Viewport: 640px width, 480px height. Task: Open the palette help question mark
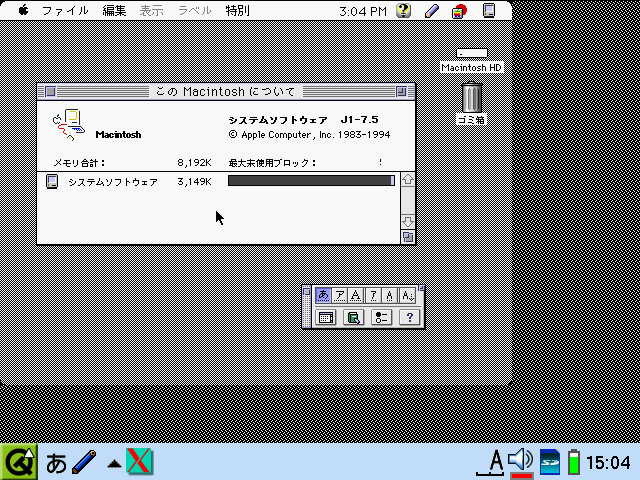click(409, 317)
